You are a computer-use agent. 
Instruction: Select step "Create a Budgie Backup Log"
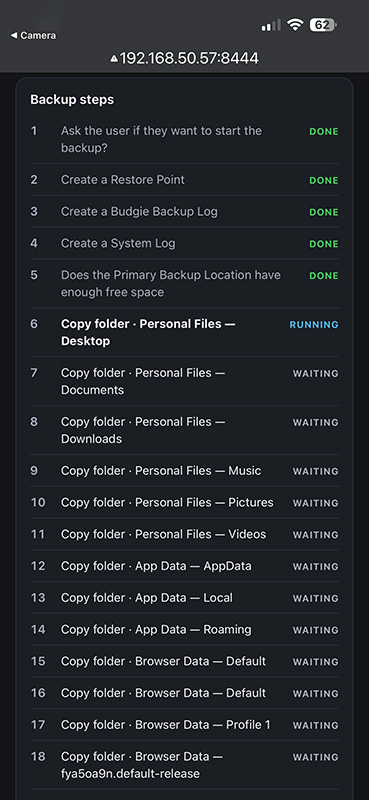(x=139, y=211)
